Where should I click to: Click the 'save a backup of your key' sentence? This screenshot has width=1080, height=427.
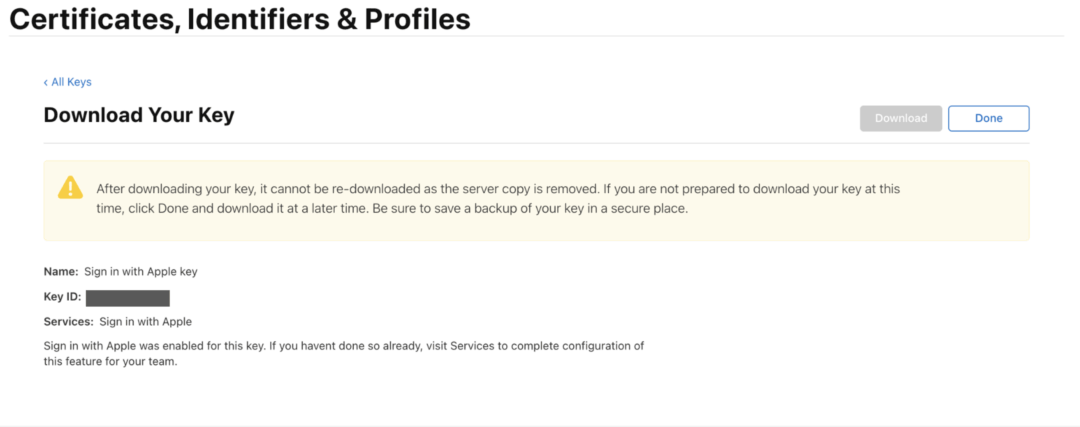pyautogui.click(x=530, y=209)
